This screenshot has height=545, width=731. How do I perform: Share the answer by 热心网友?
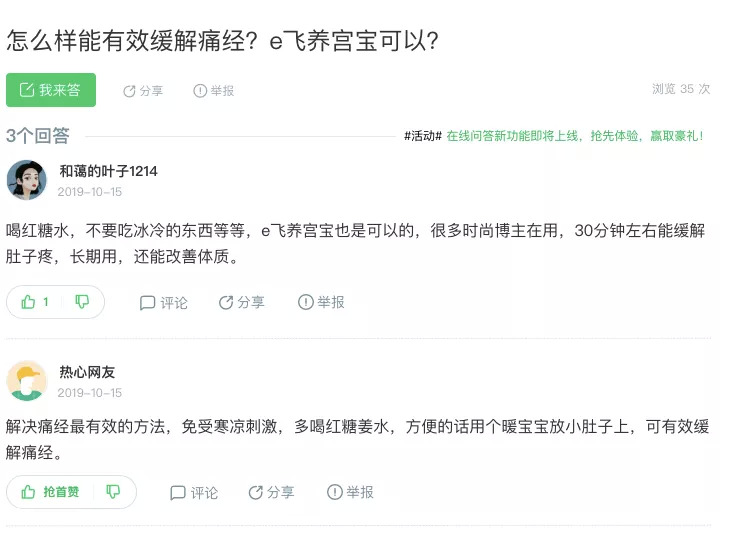coord(271,492)
